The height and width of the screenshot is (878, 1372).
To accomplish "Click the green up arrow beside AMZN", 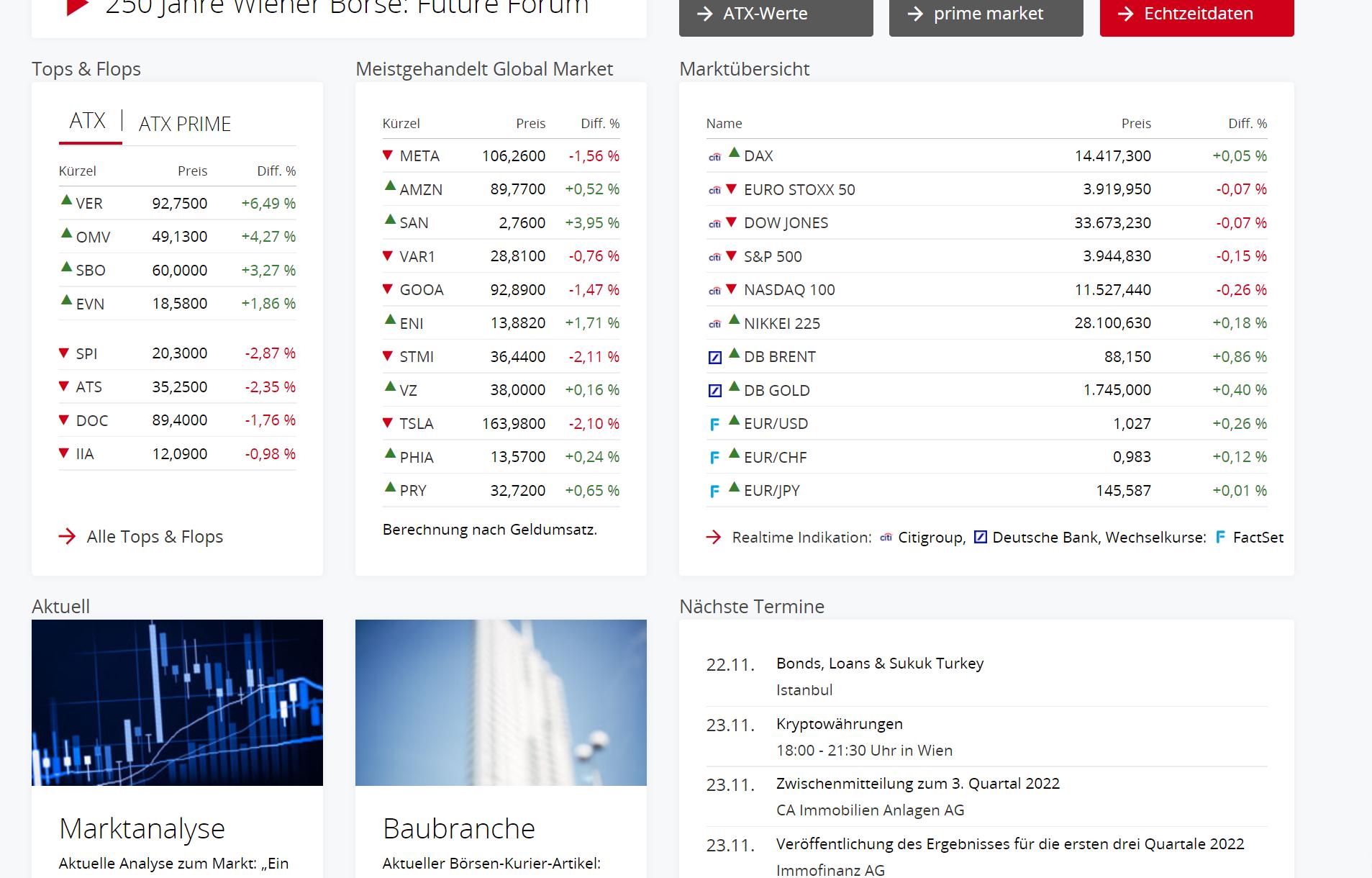I will point(390,186).
